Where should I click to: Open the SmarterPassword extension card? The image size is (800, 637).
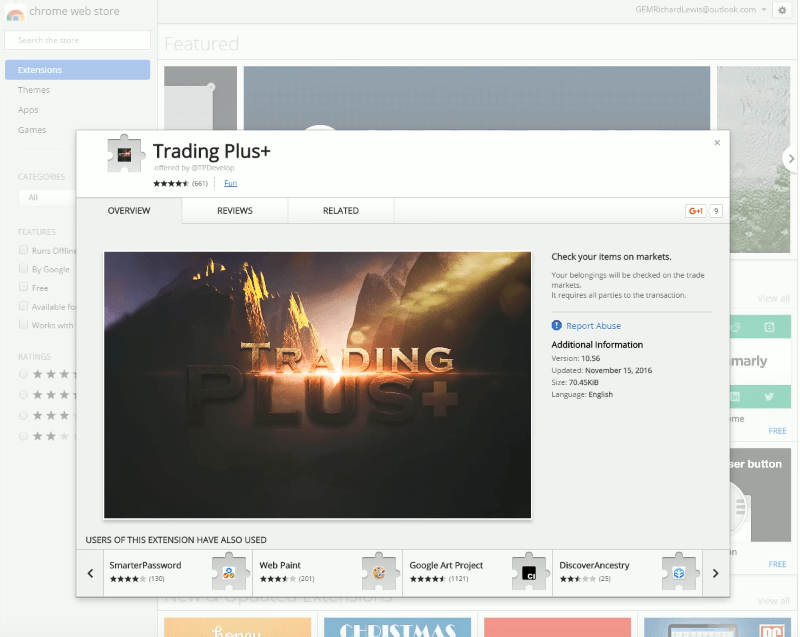point(178,573)
